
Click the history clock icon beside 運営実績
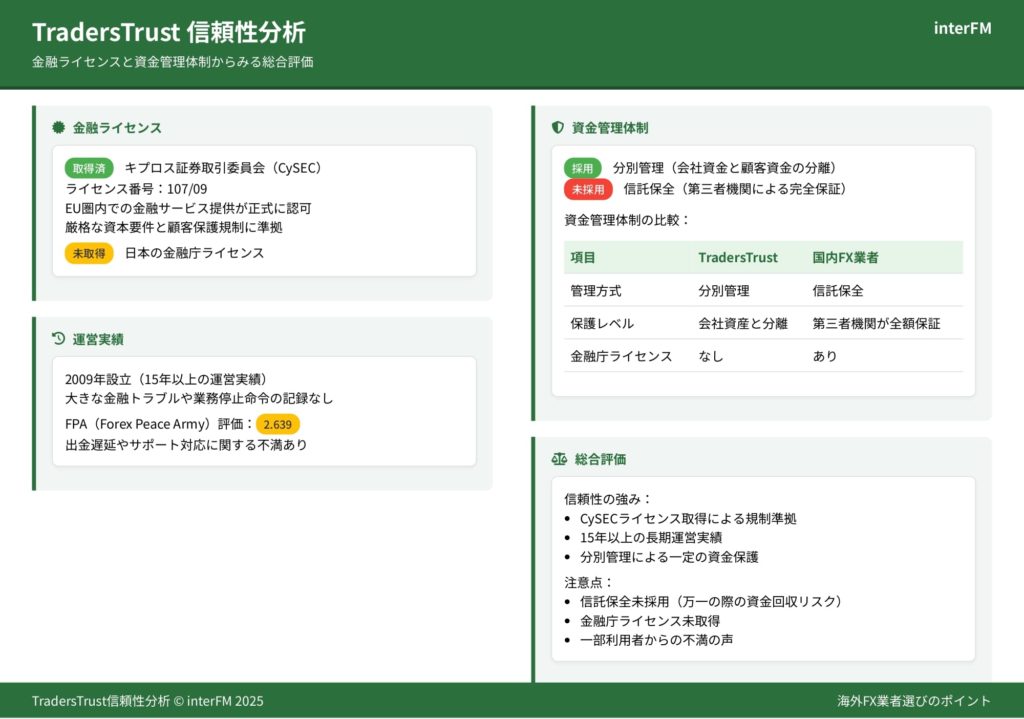[59, 339]
